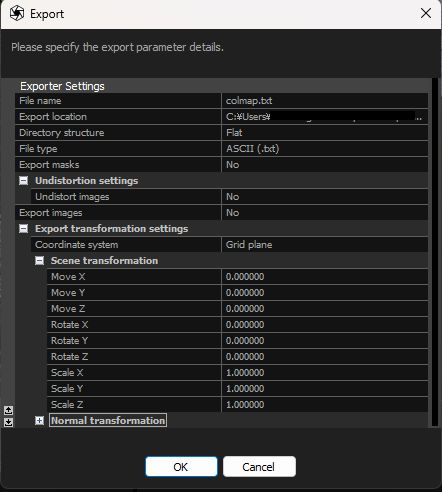The width and height of the screenshot is (442, 492).
Task: Click the expand-all up arrow icon
Action: pyautogui.click(x=8, y=410)
